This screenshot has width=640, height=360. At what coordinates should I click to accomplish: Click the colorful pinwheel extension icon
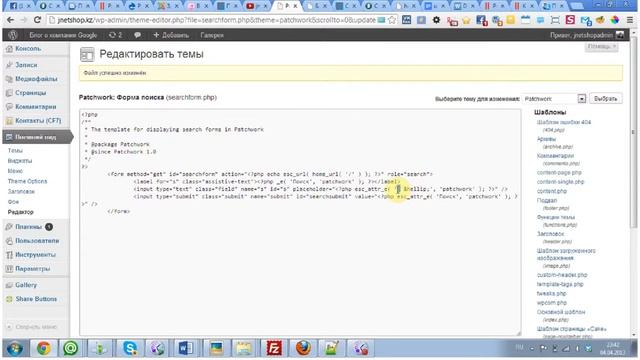[615, 20]
